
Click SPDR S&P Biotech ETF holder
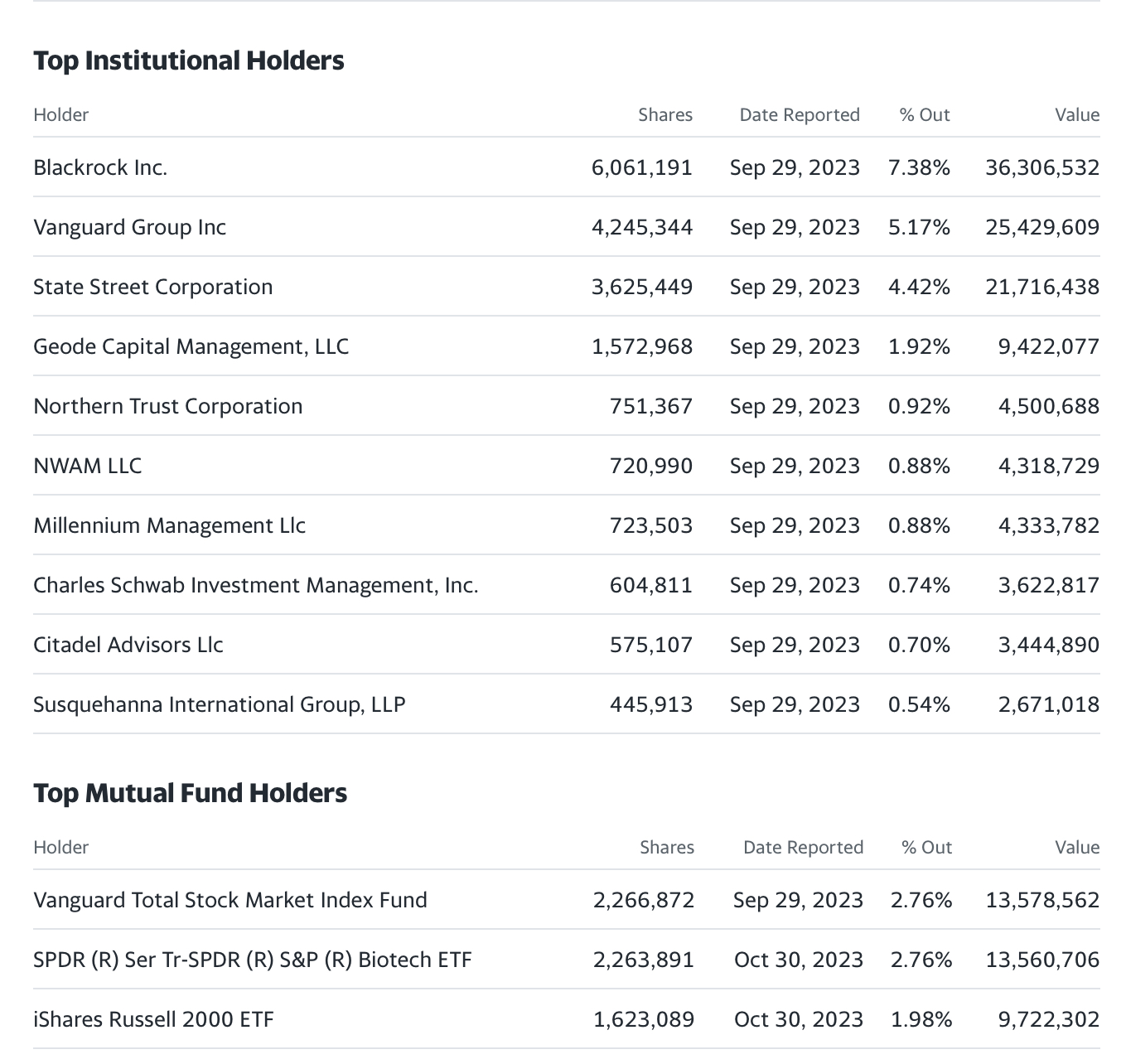click(x=253, y=960)
